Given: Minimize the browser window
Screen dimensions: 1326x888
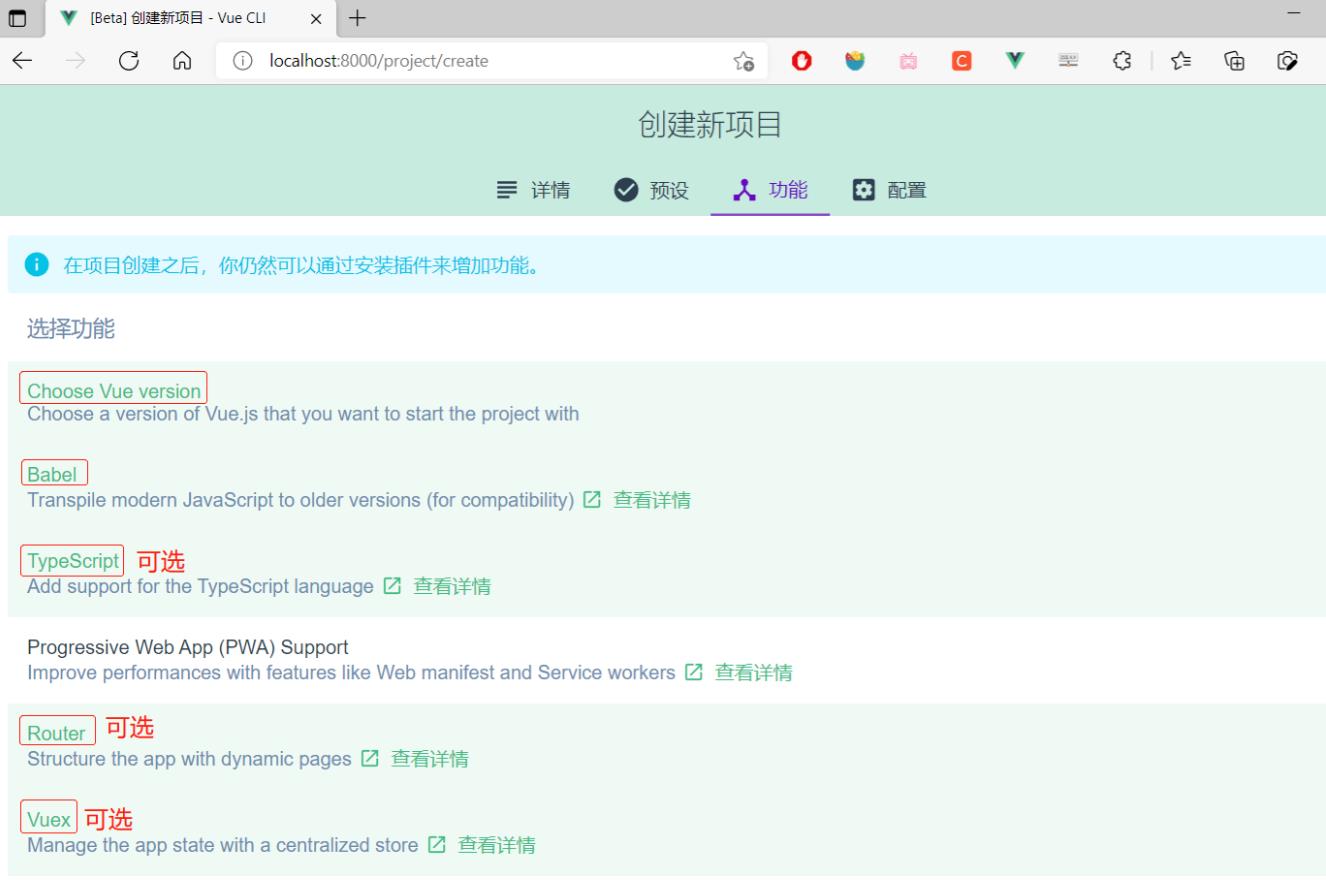Looking at the screenshot, I should [1293, 14].
